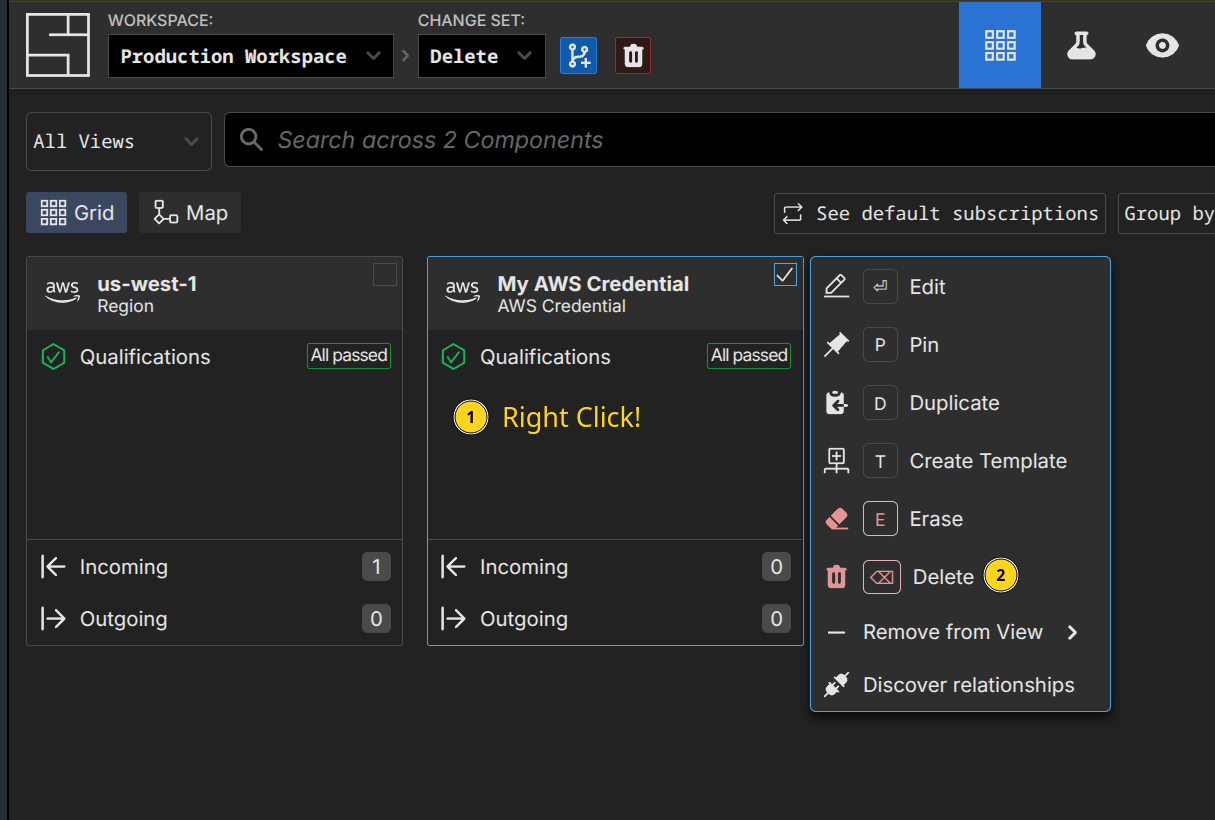Screen dimensions: 1215x820
Task: Open the Delete change set dropdown
Action: [481, 56]
